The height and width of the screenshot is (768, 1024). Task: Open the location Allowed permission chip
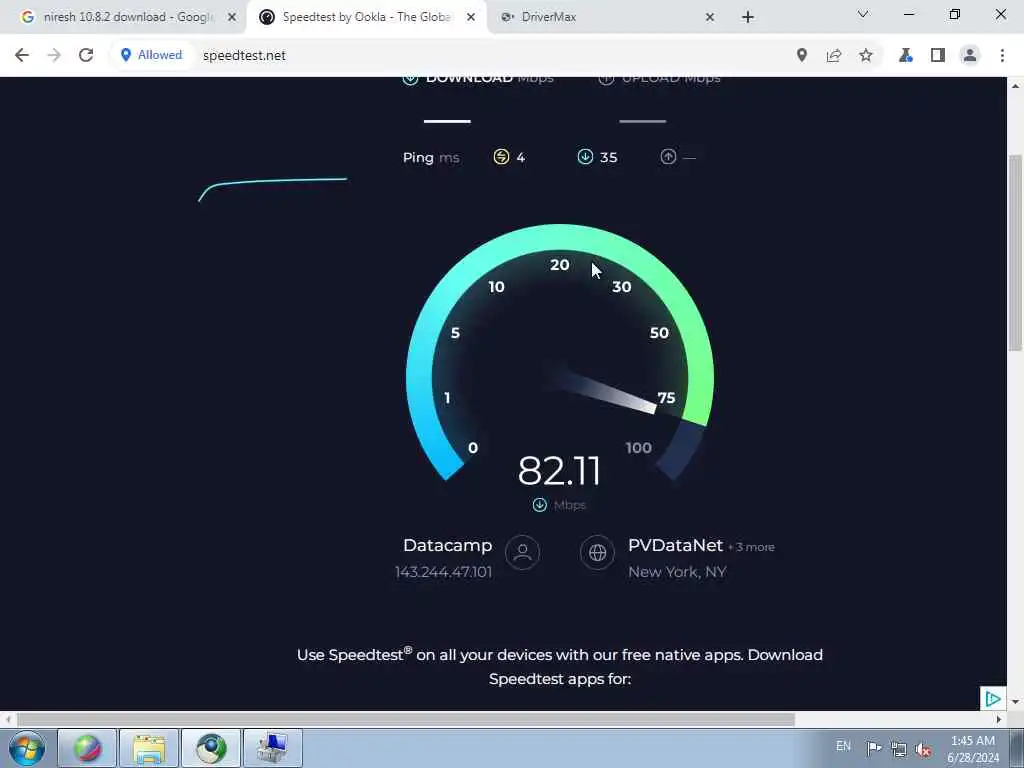151,55
